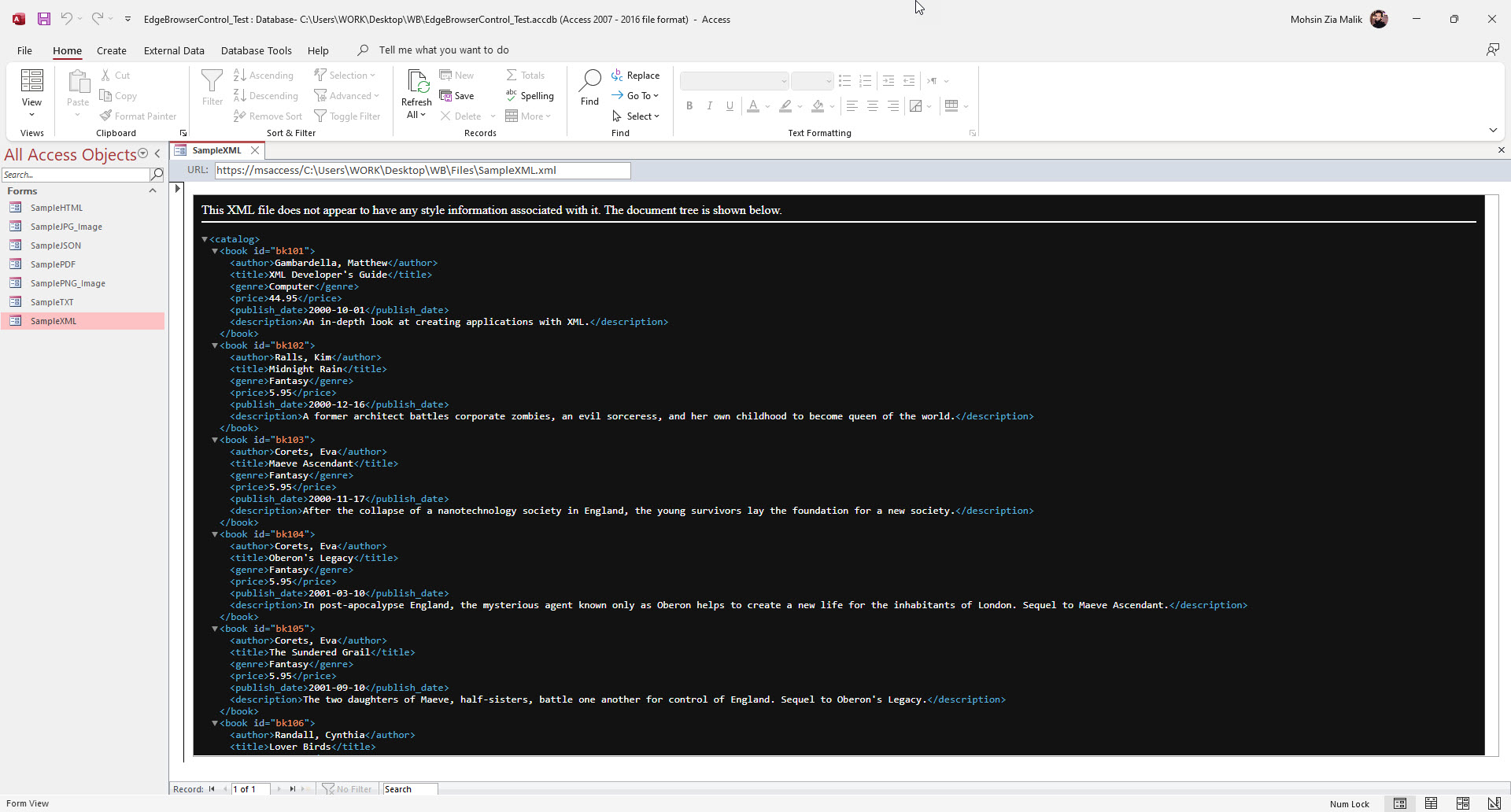Open the SamplePDF form
The width and height of the screenshot is (1511, 812).
(53, 264)
